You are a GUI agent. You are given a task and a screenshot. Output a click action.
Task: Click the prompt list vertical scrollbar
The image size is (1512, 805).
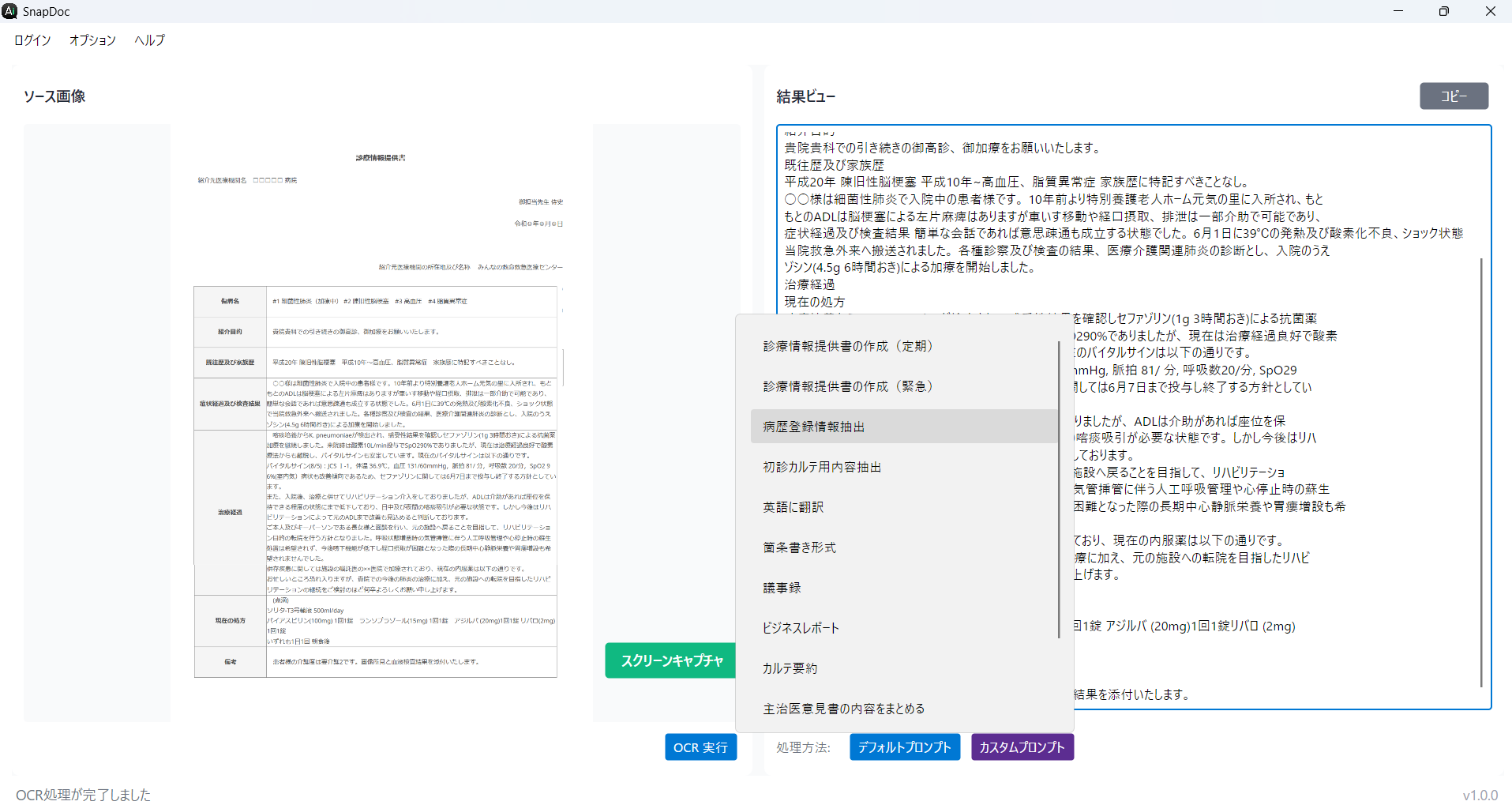(x=1059, y=490)
